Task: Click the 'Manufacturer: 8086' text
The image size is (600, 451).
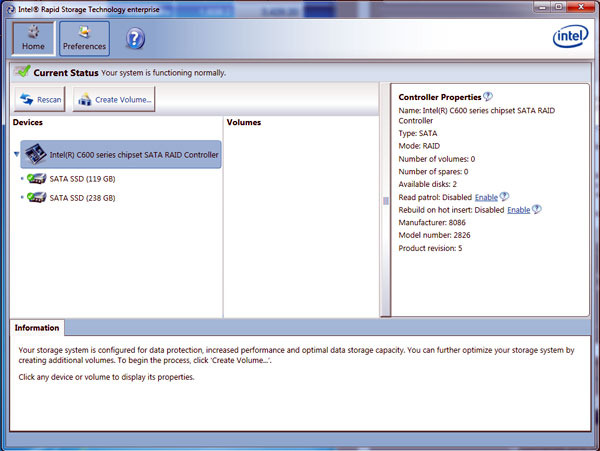Action: [x=432, y=223]
